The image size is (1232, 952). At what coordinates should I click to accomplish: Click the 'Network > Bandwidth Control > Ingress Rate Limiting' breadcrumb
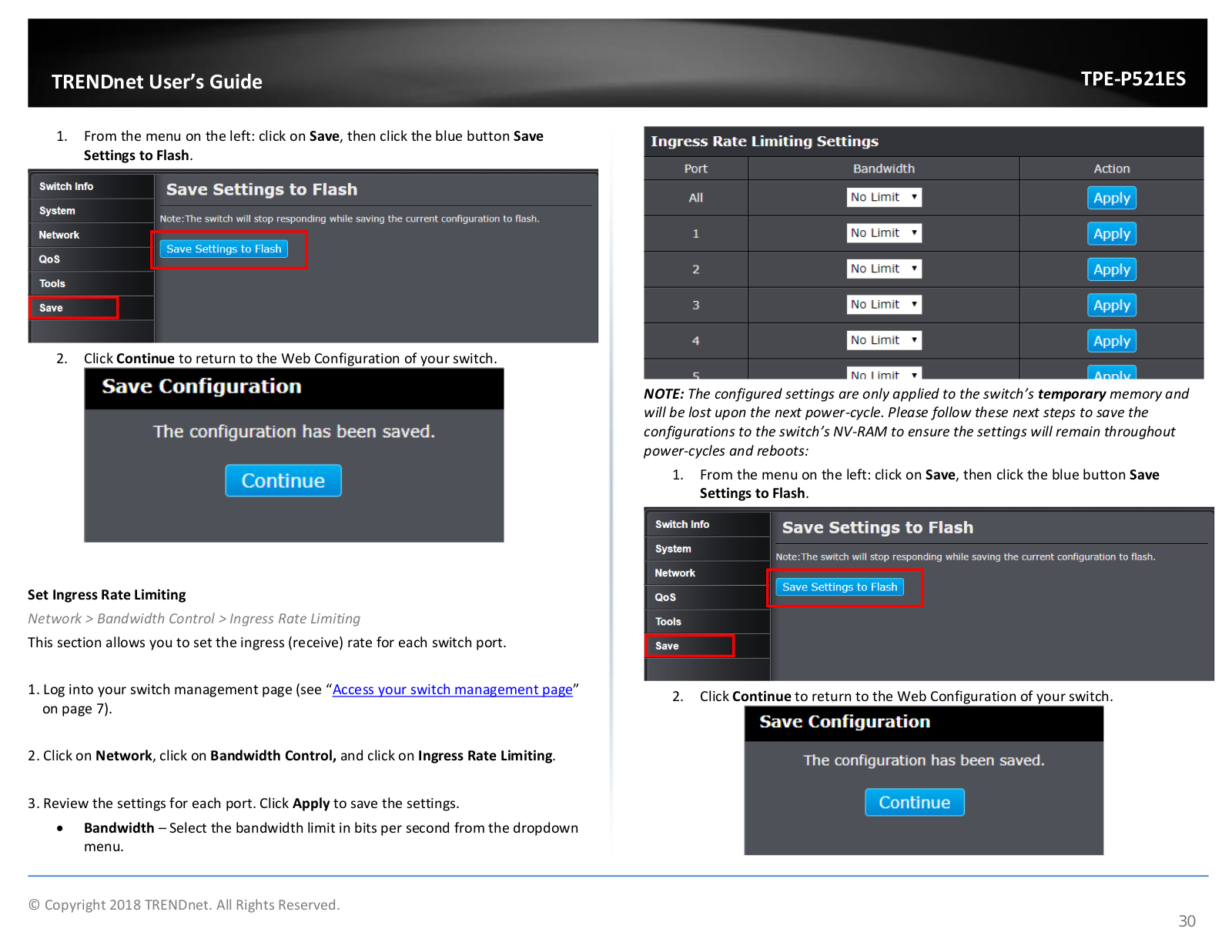pos(194,619)
